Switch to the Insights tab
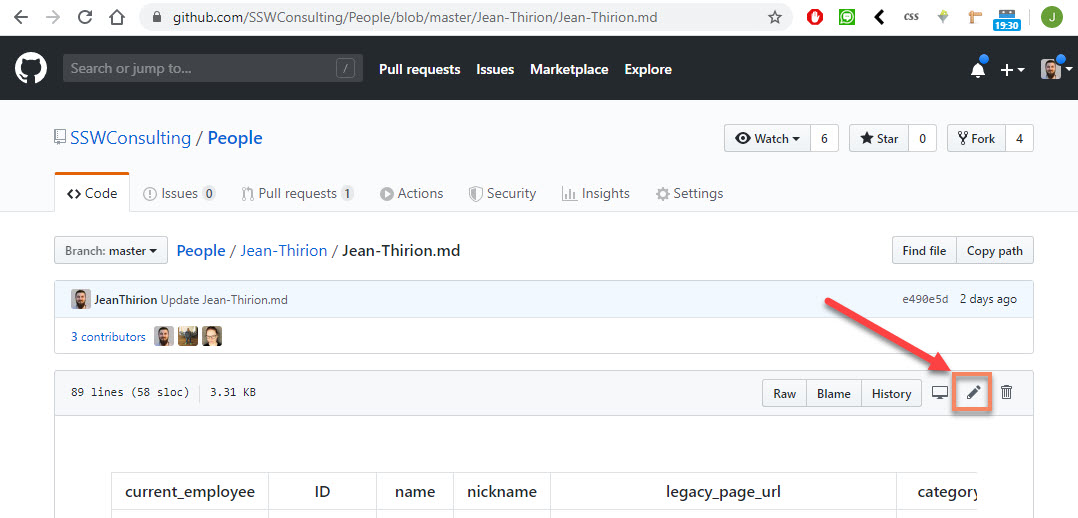Viewport: 1078px width, 518px height. (595, 193)
